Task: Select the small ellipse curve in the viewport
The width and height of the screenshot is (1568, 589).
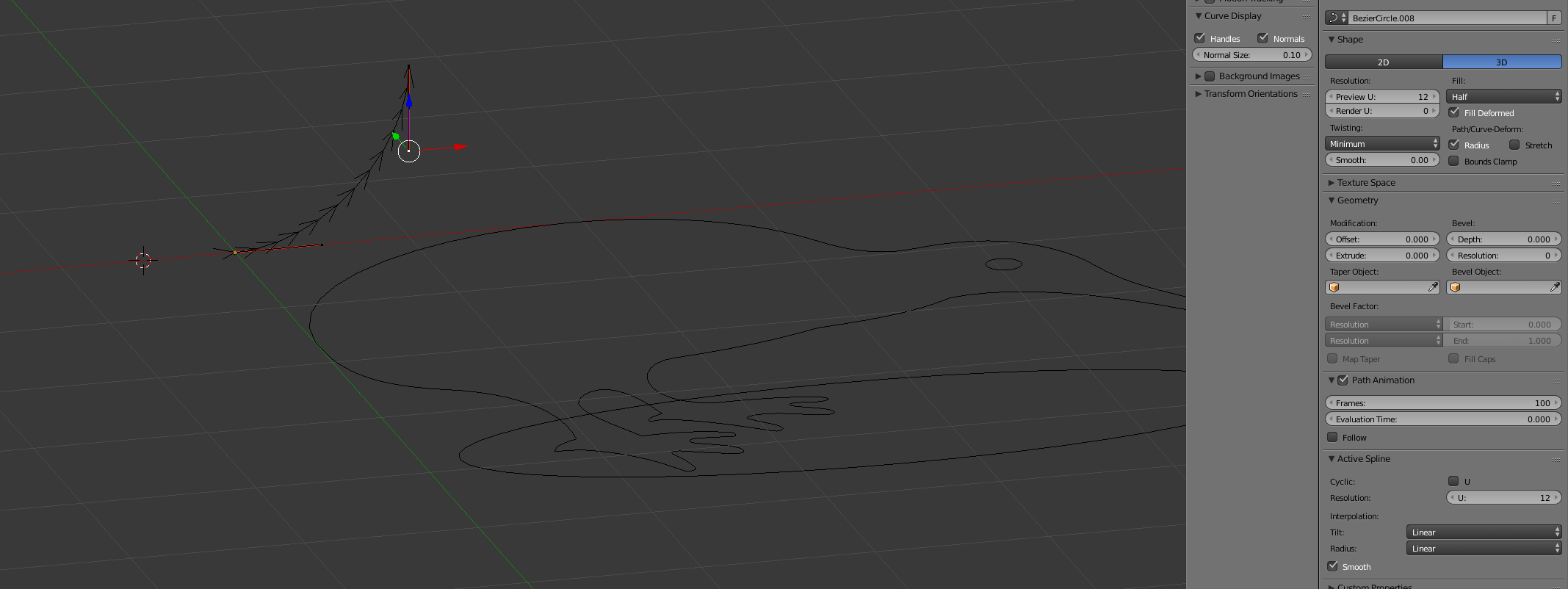Action: pos(1003,264)
